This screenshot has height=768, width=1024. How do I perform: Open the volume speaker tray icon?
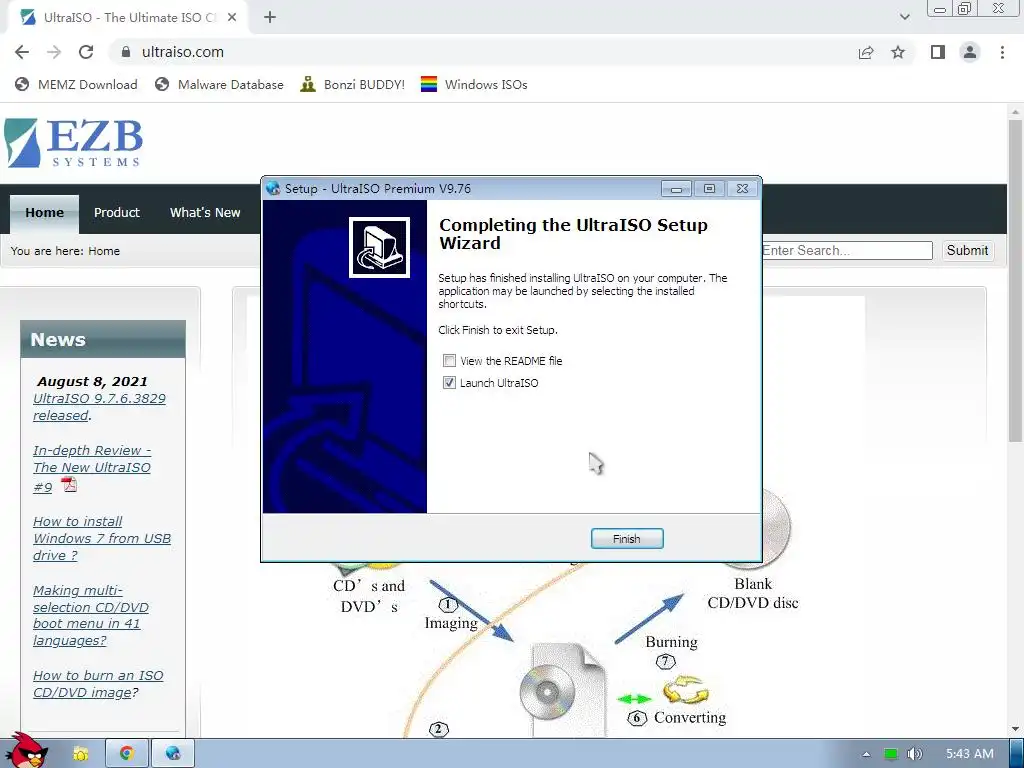click(x=915, y=754)
